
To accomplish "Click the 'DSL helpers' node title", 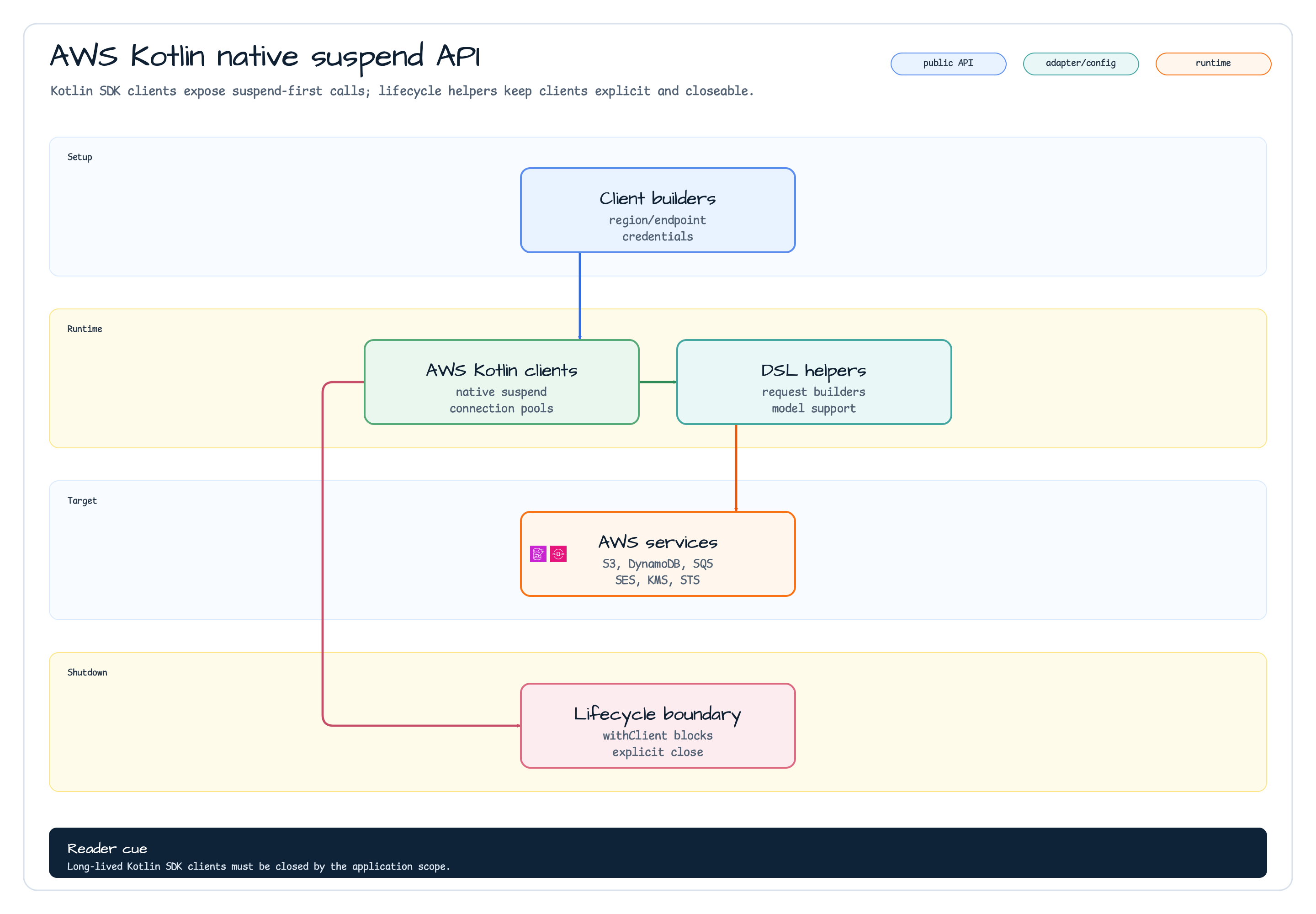I will pos(814,371).
